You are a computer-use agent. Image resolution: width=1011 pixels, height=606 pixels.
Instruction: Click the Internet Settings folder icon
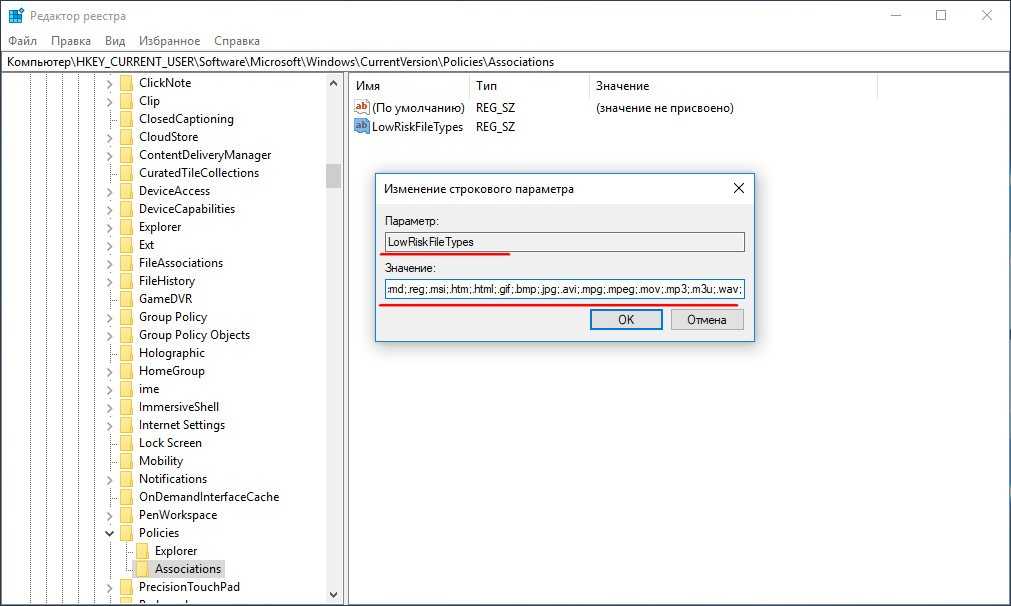126,425
